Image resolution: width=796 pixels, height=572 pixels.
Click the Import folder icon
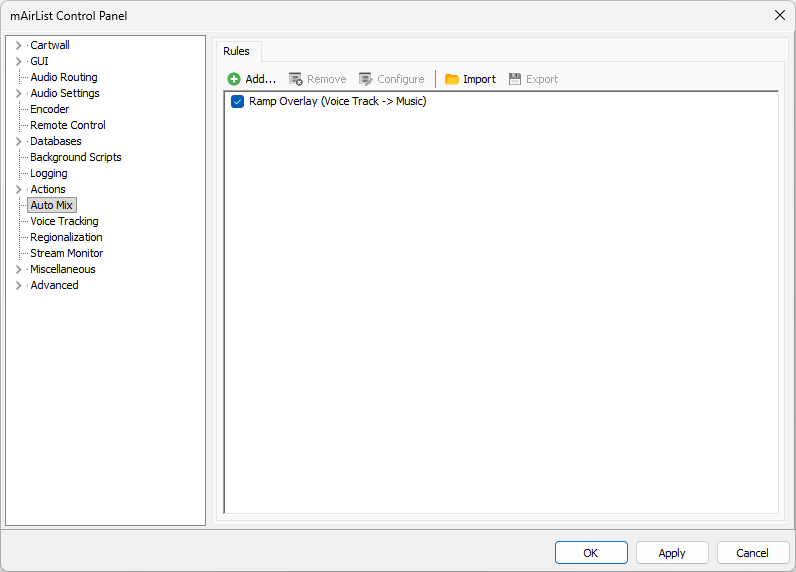click(x=452, y=79)
